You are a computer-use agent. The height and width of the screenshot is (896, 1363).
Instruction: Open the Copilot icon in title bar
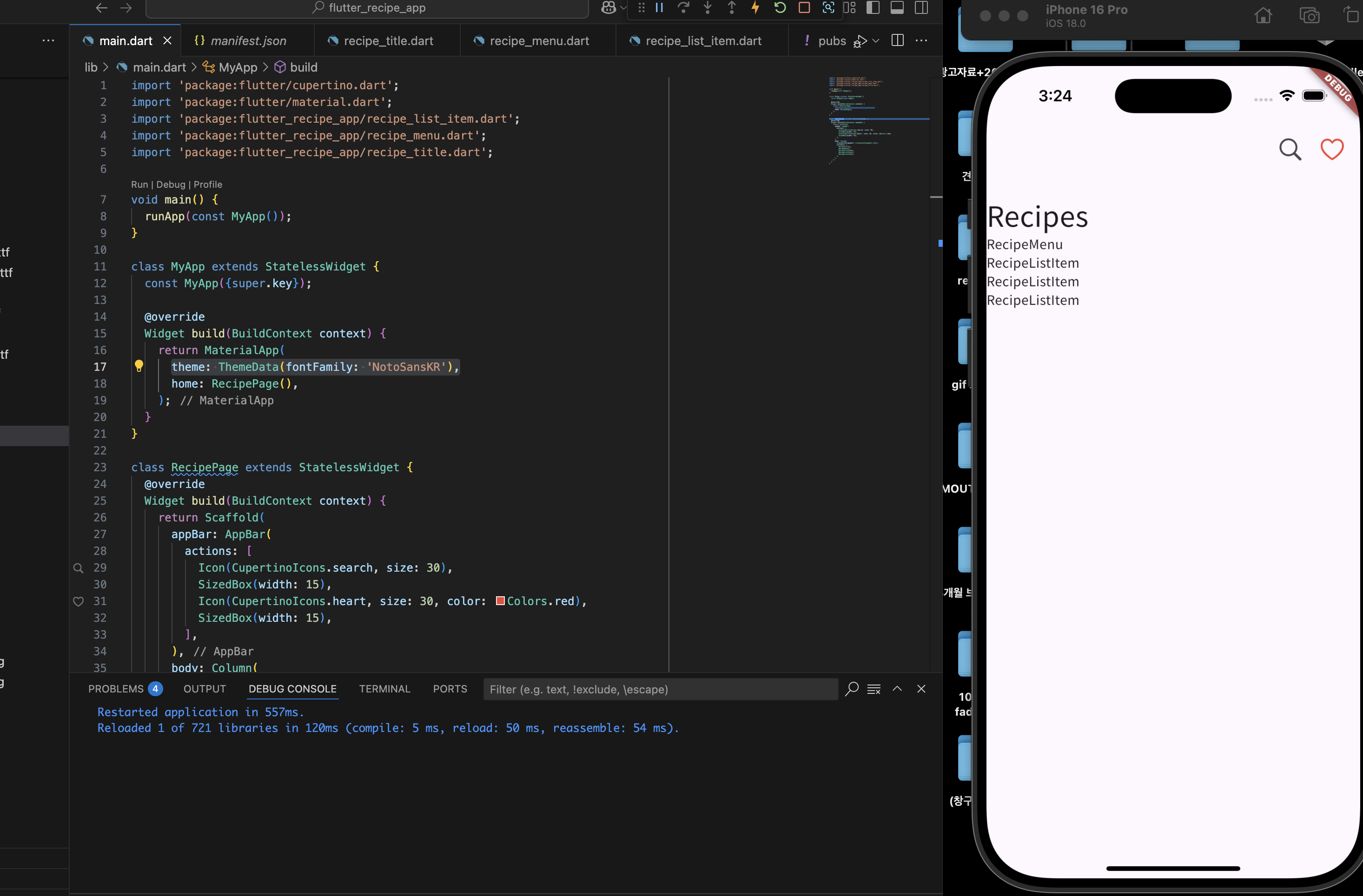pos(609,7)
